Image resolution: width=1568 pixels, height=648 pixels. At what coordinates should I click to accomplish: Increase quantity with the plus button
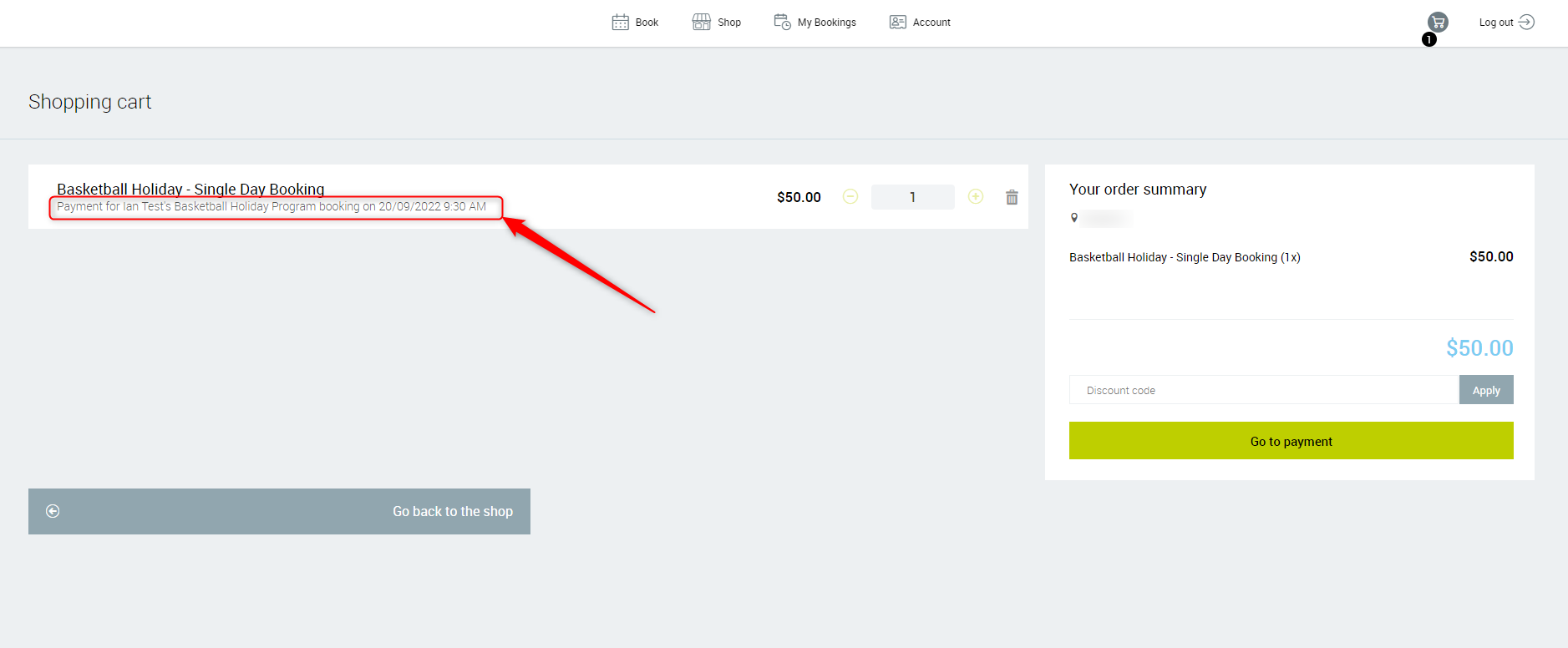coord(975,197)
